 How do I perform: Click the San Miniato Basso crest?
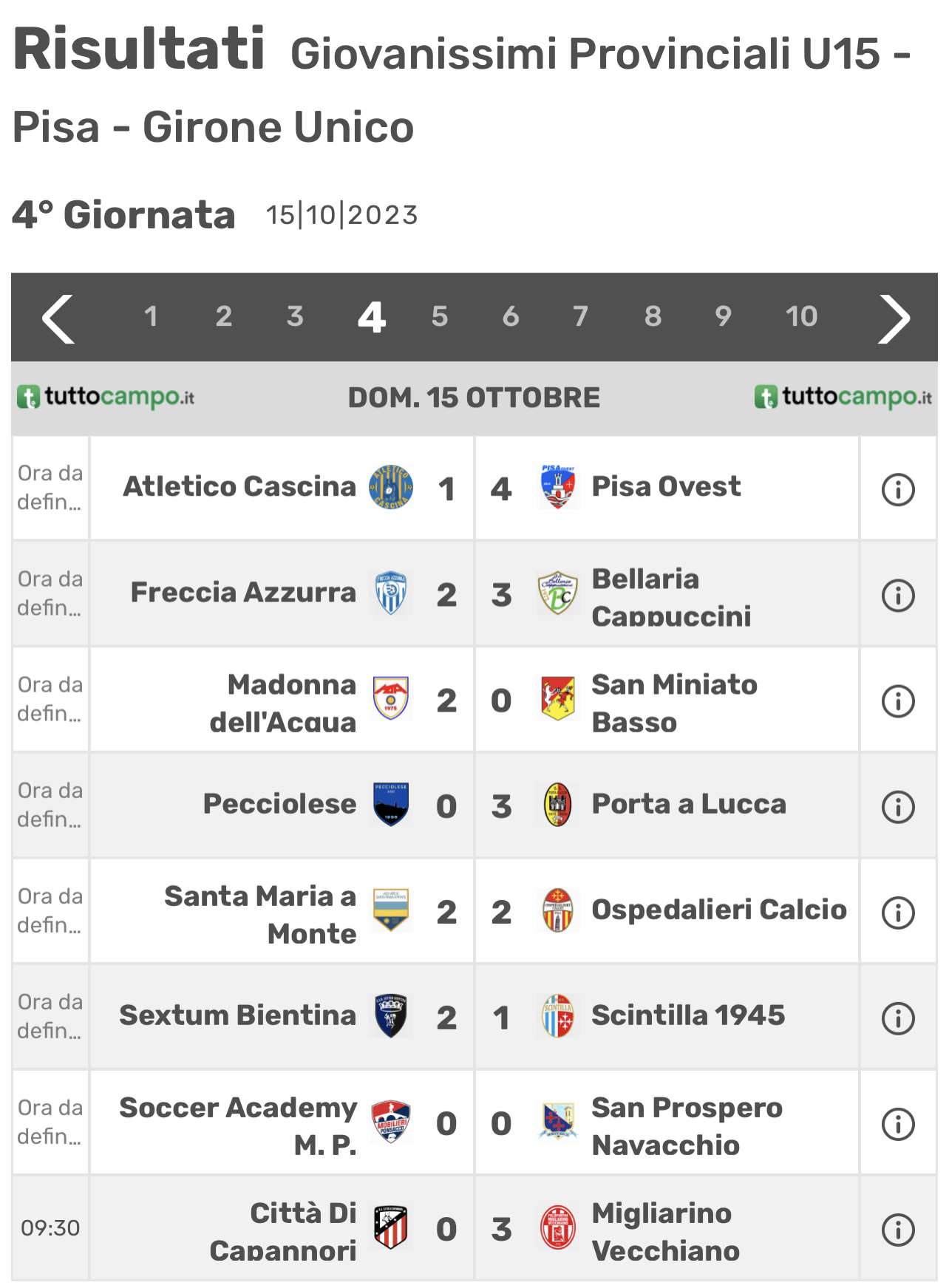pyautogui.click(x=558, y=699)
